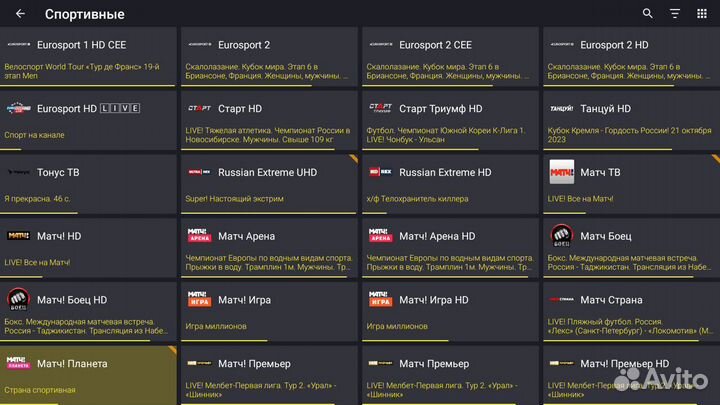Click the Матч! Арена HD logo
This screenshot has height=405, width=720.
pyautogui.click(x=381, y=235)
